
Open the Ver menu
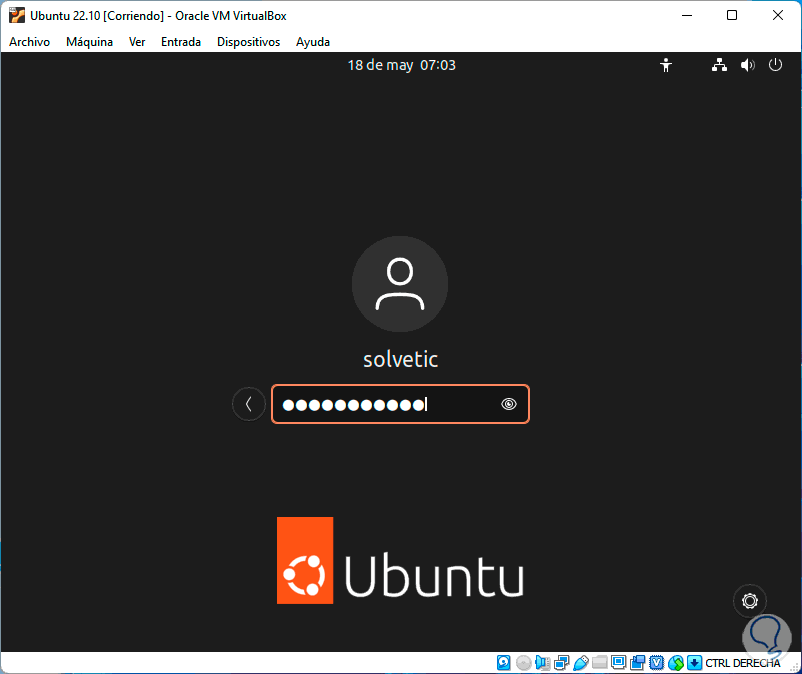coord(137,42)
